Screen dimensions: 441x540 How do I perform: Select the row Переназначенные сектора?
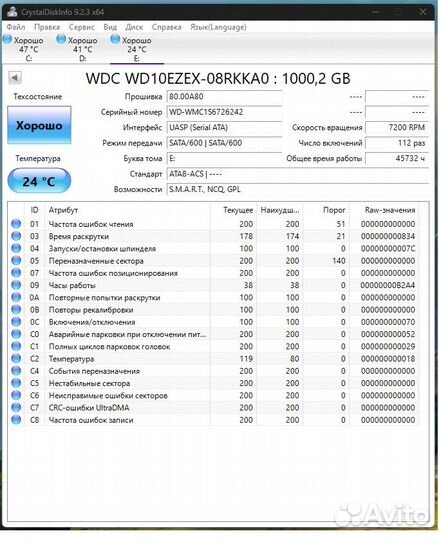pos(213,261)
